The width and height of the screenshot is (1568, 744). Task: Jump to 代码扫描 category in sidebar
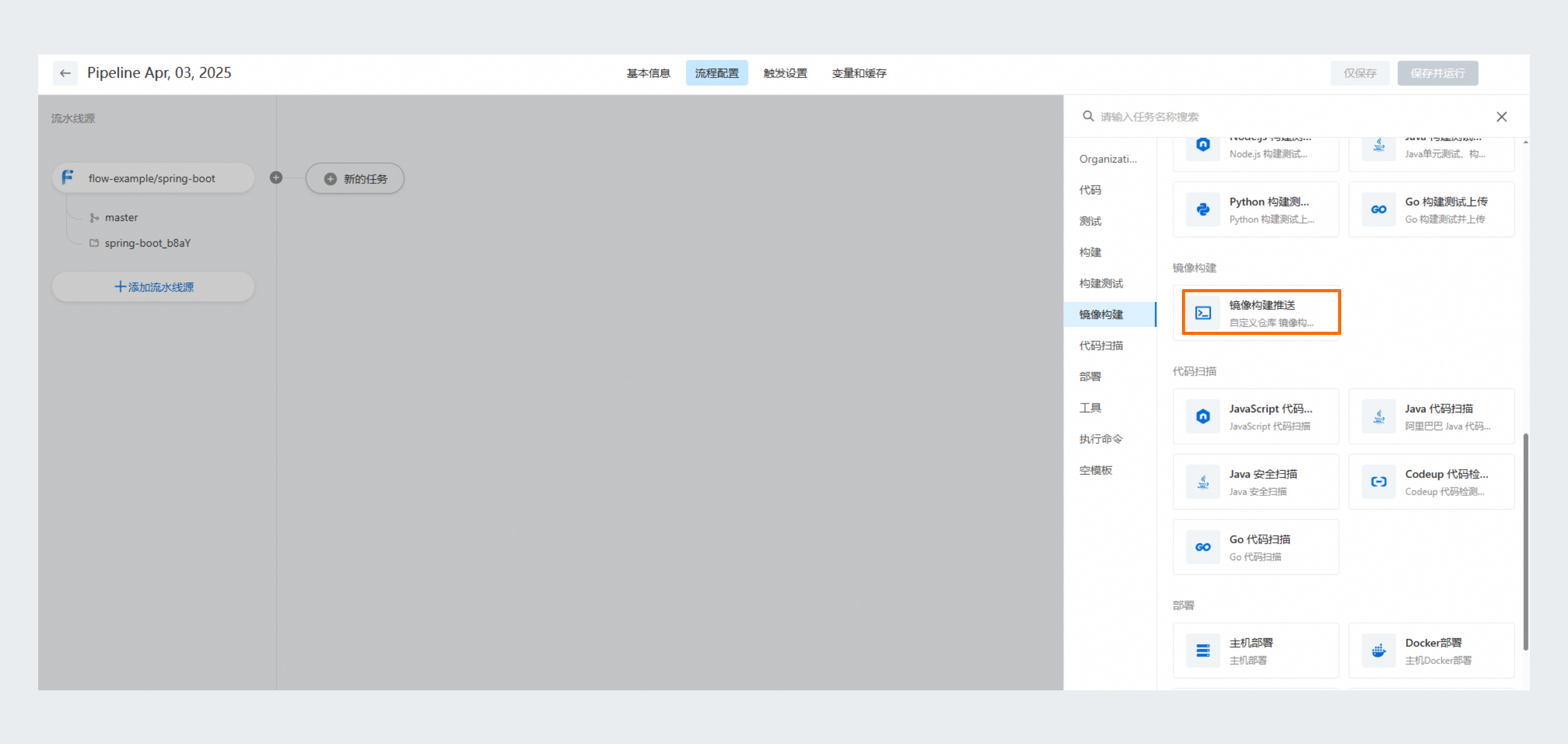pos(1101,345)
